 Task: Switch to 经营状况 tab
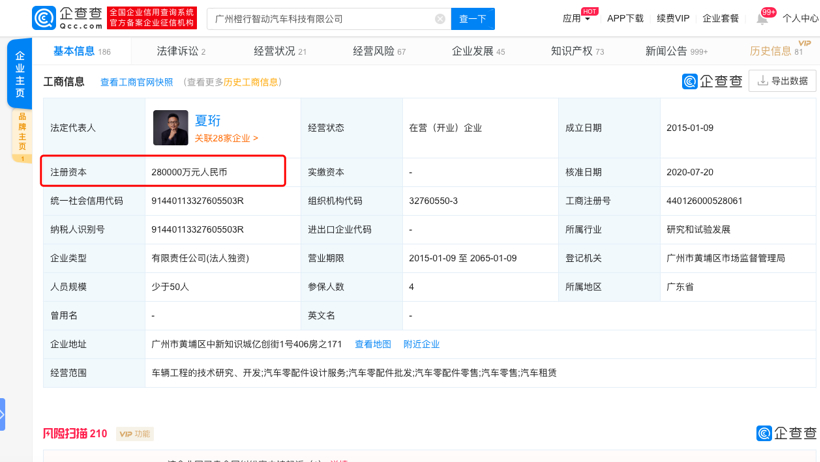280,51
